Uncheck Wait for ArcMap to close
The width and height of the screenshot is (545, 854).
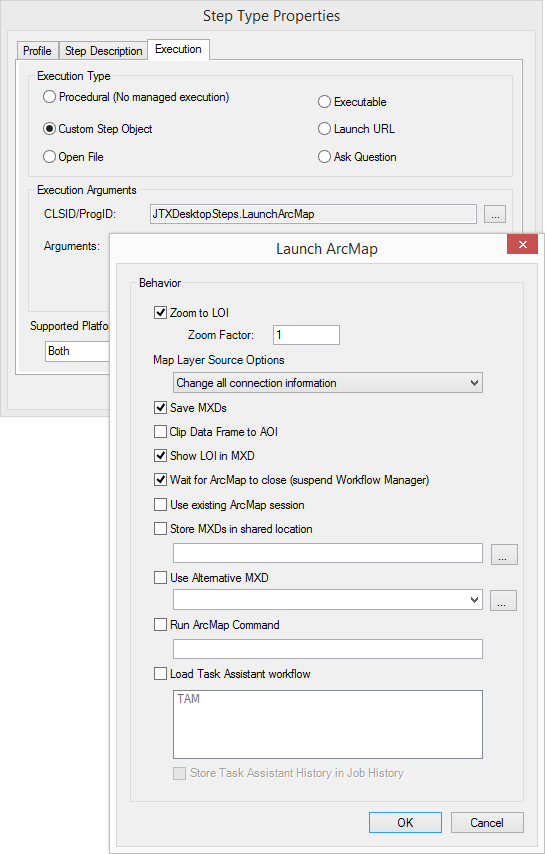click(x=160, y=480)
